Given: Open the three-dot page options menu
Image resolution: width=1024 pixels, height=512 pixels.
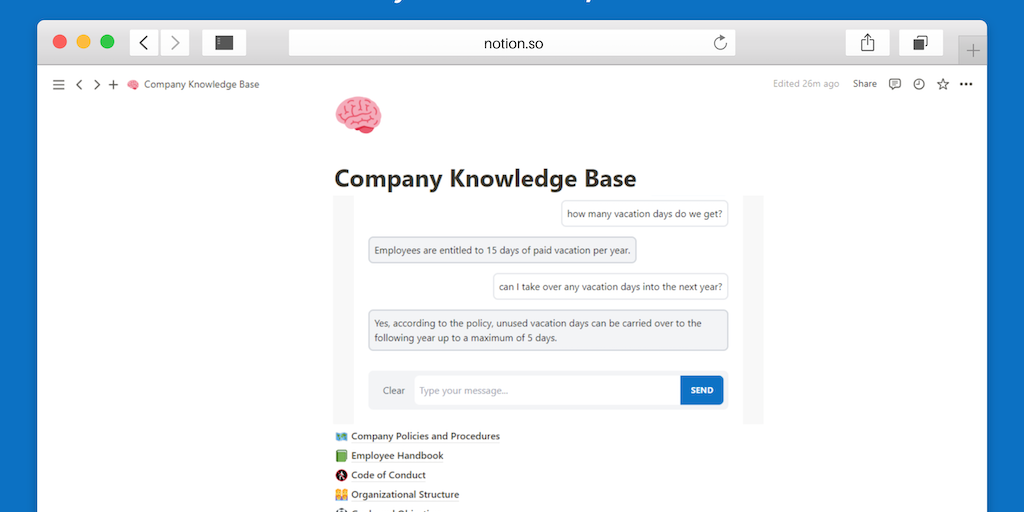Looking at the screenshot, I should tap(966, 84).
